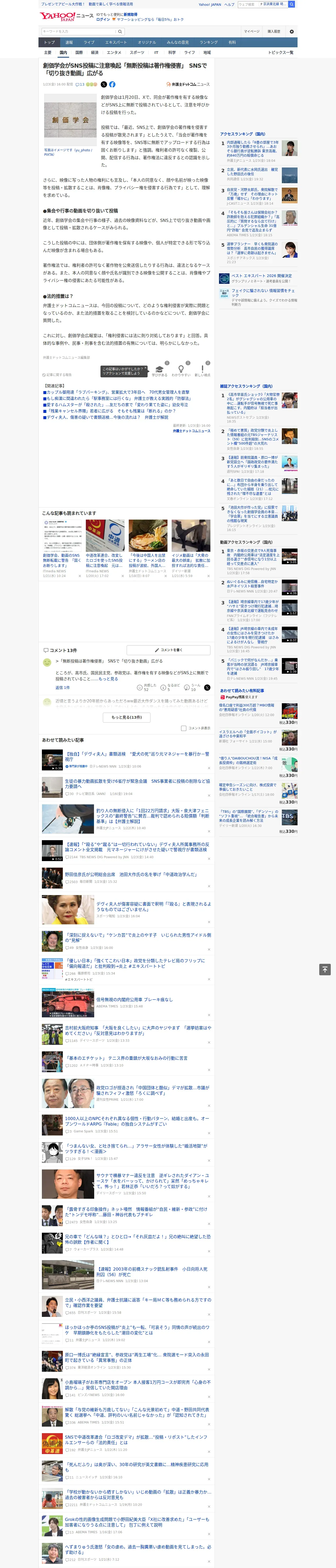Open the ベスト エキスパート 2026 開催決定 banner
Image resolution: width=336 pixels, height=1568 pixels.
[x=259, y=278]
